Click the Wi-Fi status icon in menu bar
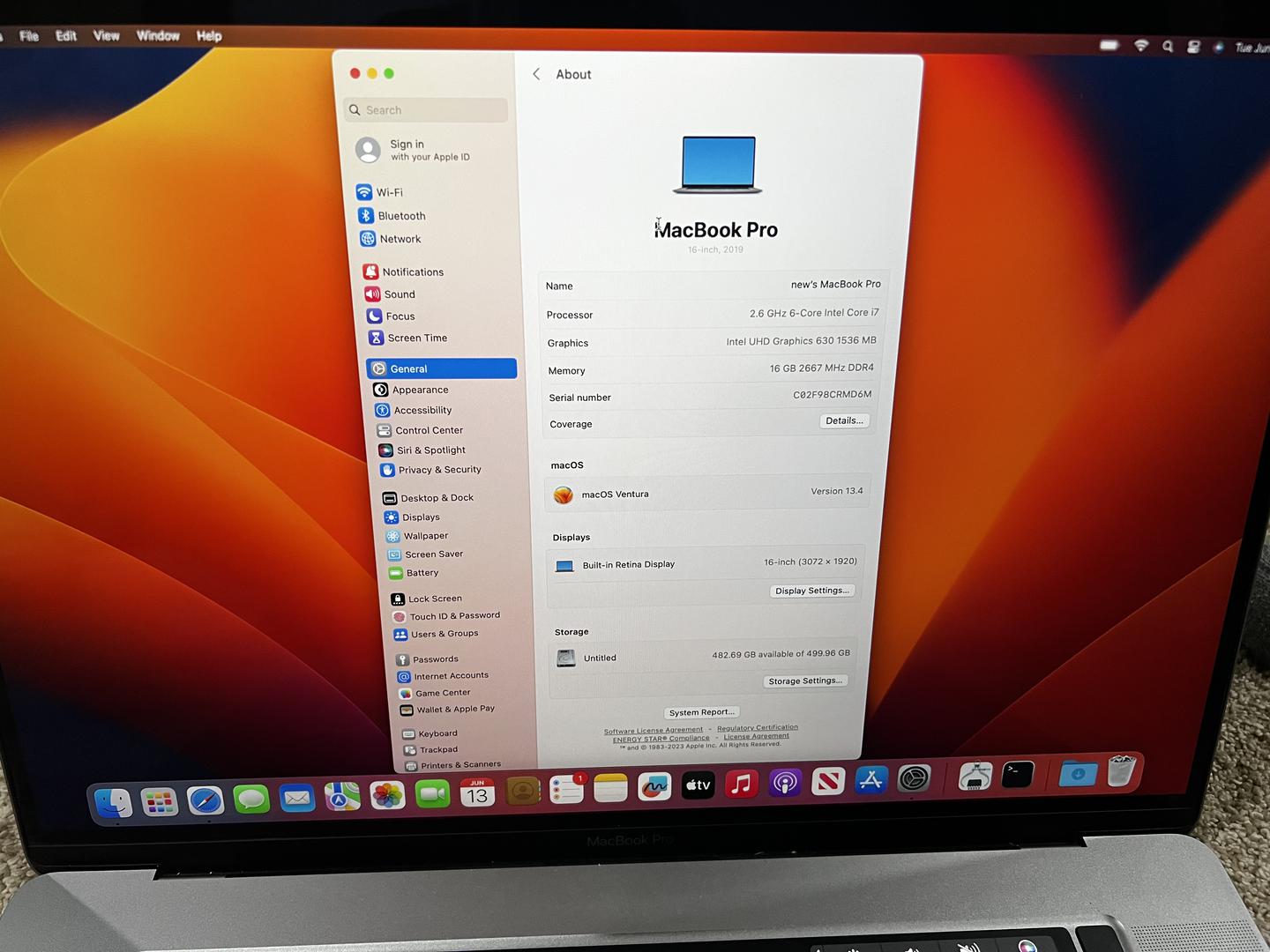The width and height of the screenshot is (1270, 952). 1141,45
